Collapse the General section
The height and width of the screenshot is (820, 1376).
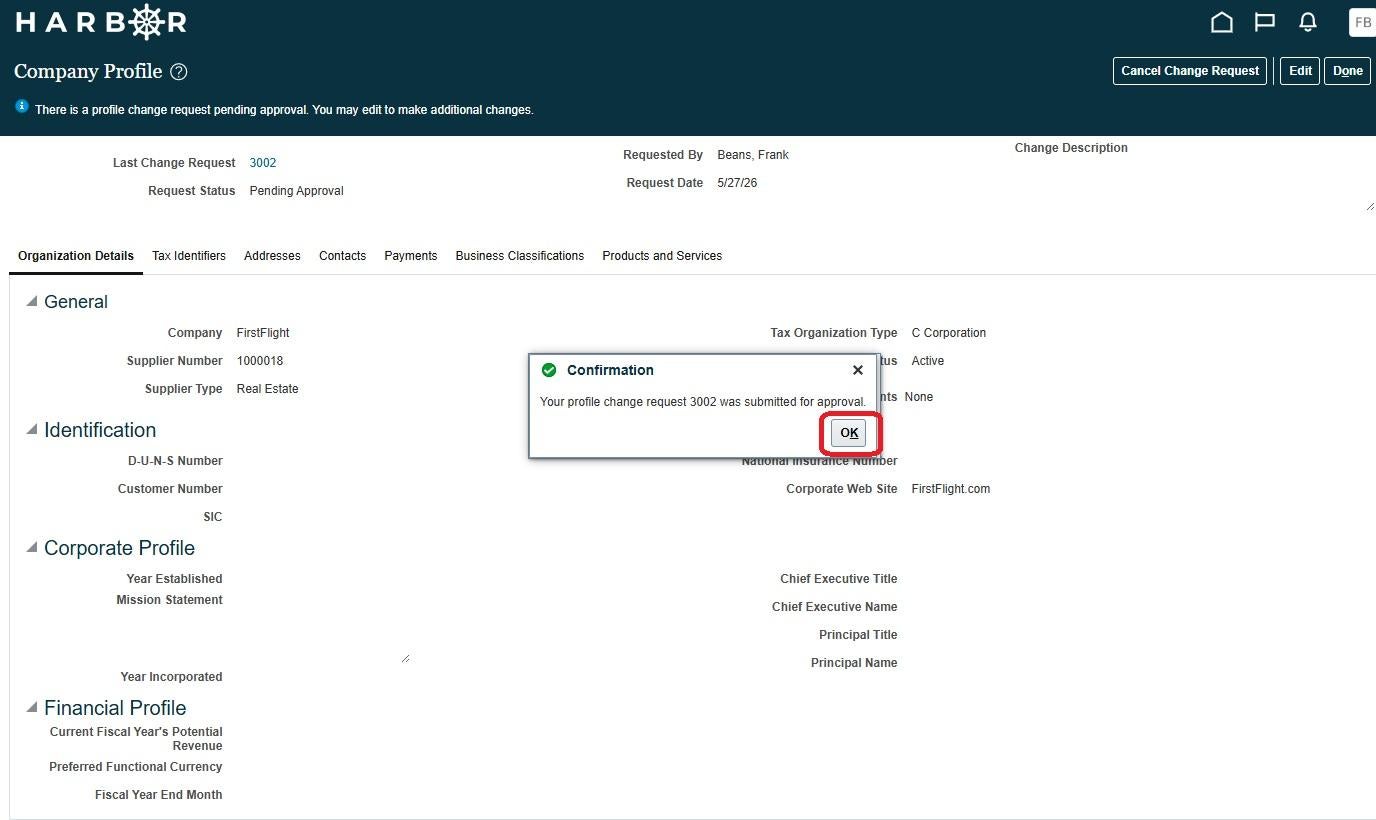32,301
